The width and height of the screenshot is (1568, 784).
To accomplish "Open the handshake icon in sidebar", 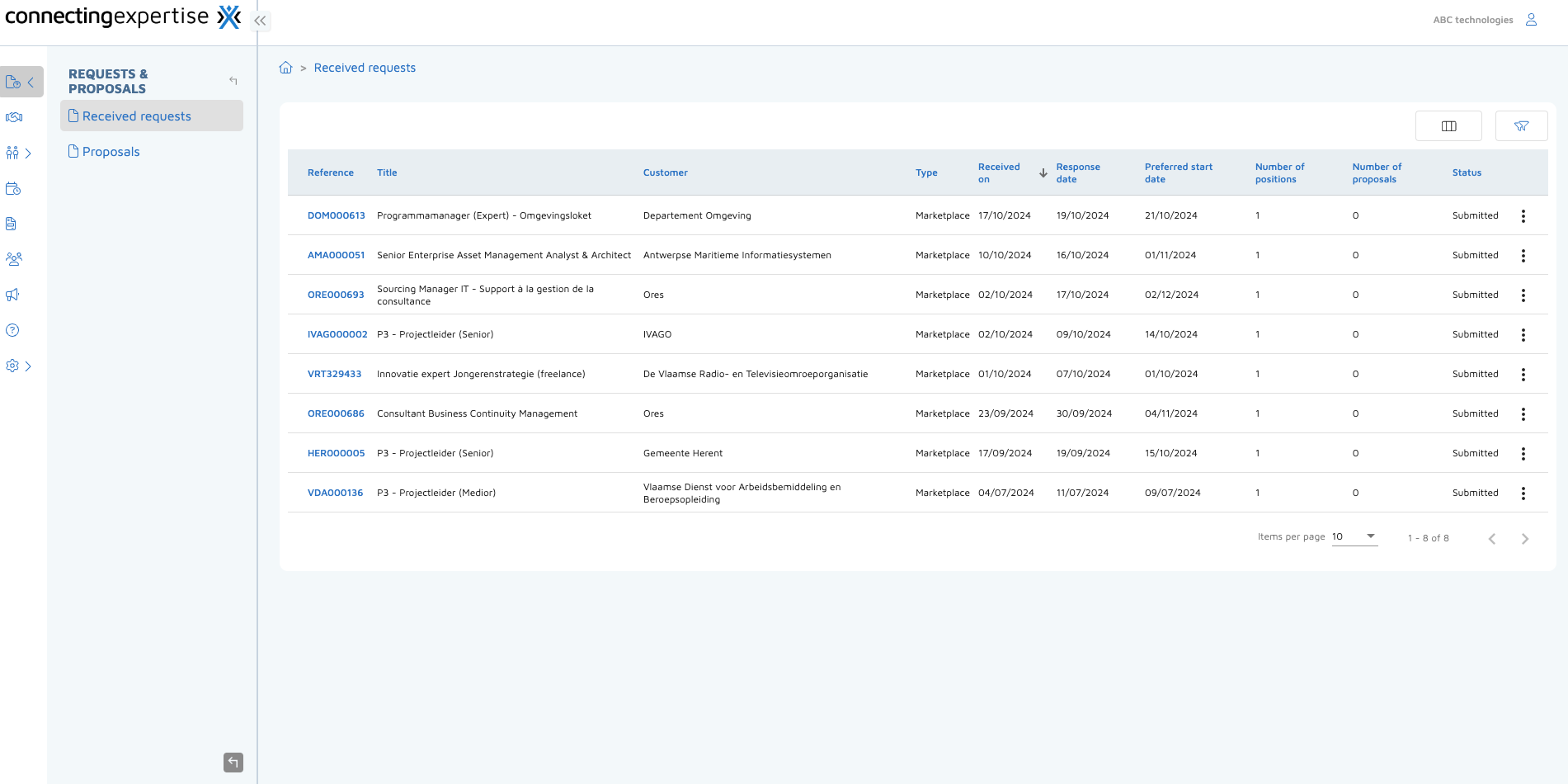I will [x=14, y=117].
